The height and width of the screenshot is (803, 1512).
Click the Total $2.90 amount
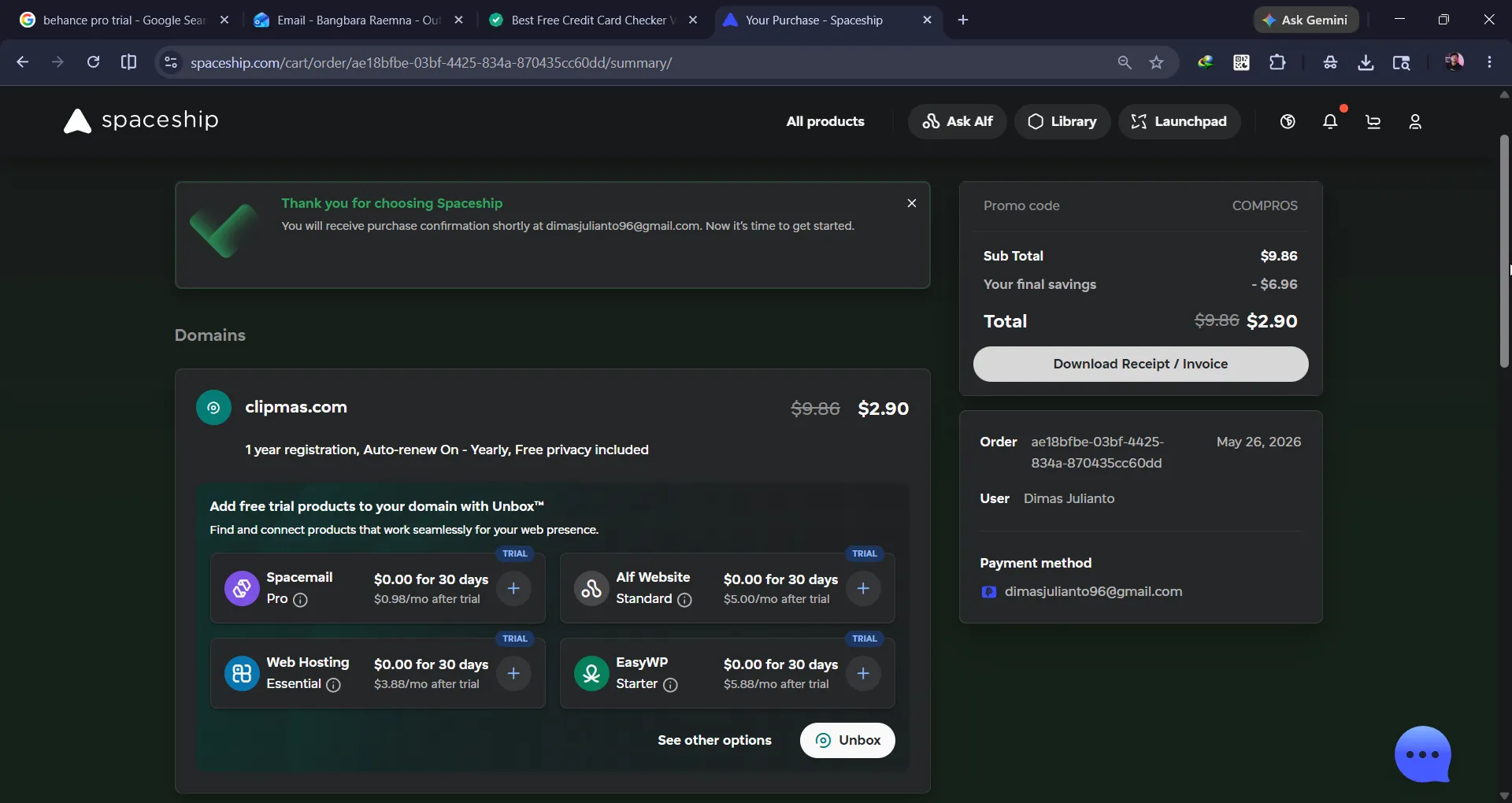1272,321
